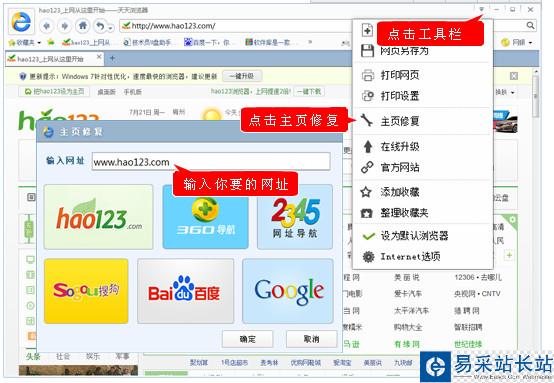Open the 收藏夹 favorites dropdown

click(24, 42)
